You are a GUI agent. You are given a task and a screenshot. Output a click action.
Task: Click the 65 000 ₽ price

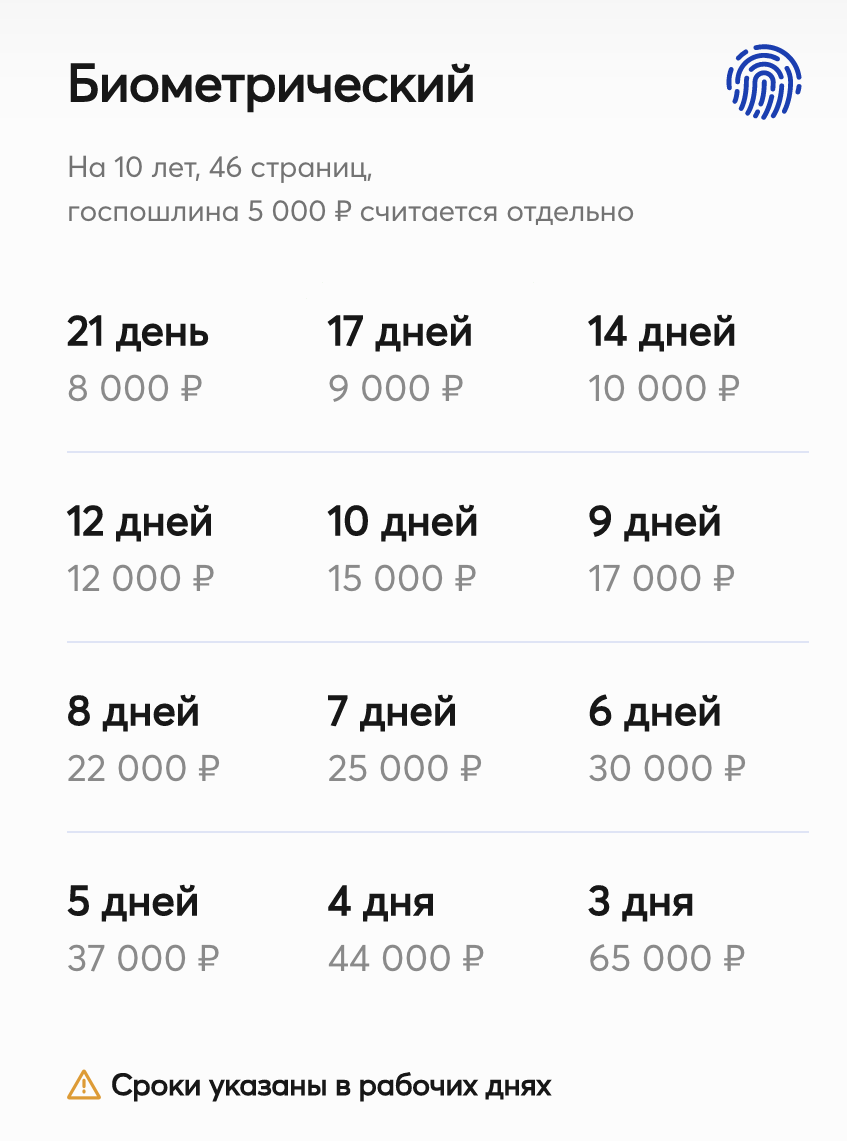tap(667, 958)
